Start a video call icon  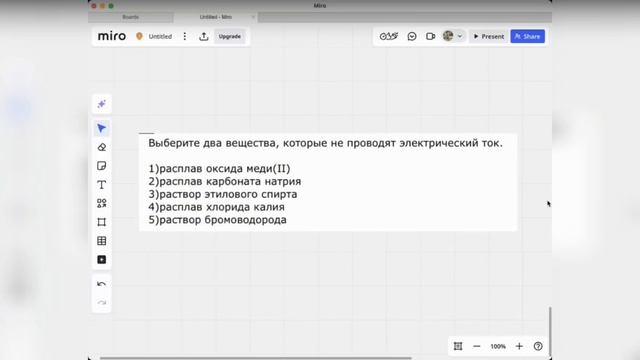click(x=430, y=36)
